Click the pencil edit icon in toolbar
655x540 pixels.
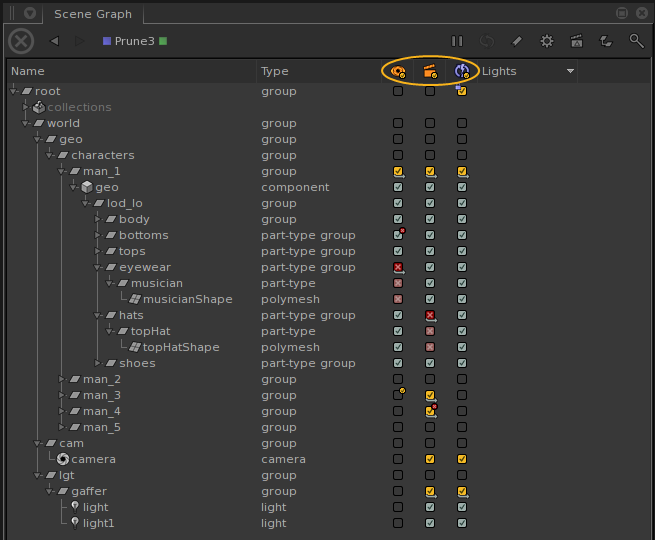pos(517,41)
